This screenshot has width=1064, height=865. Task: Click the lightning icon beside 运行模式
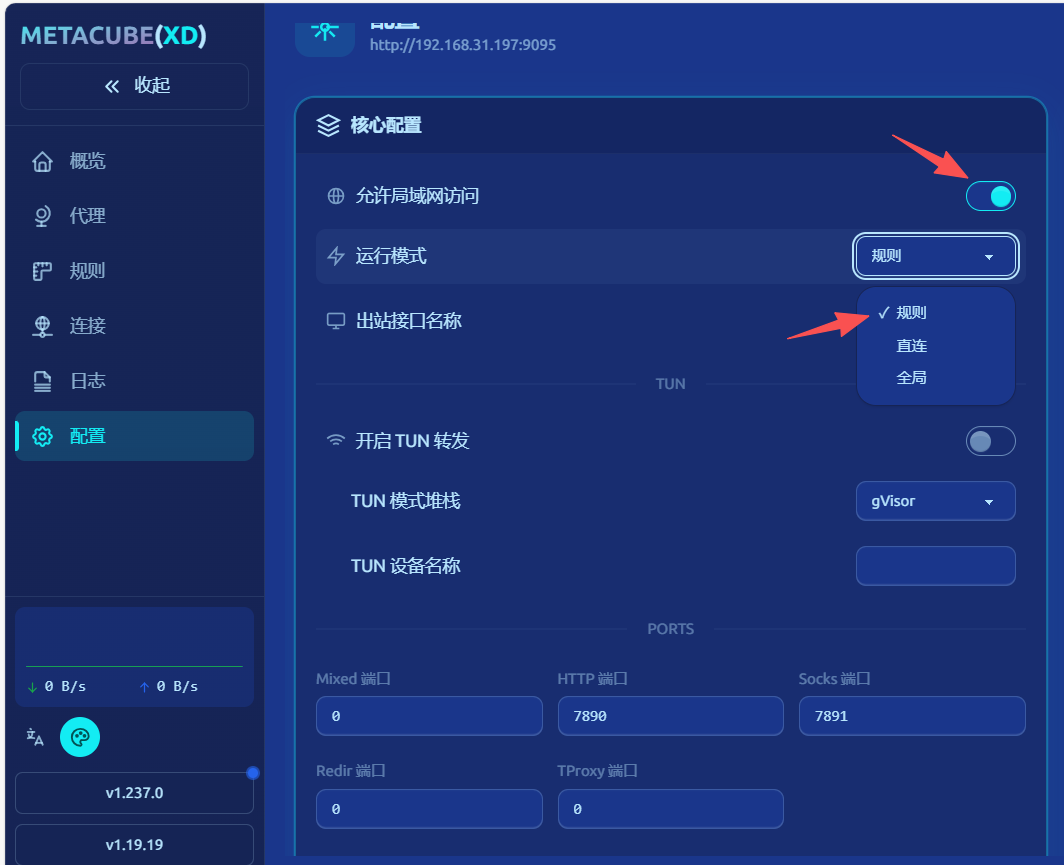336,256
